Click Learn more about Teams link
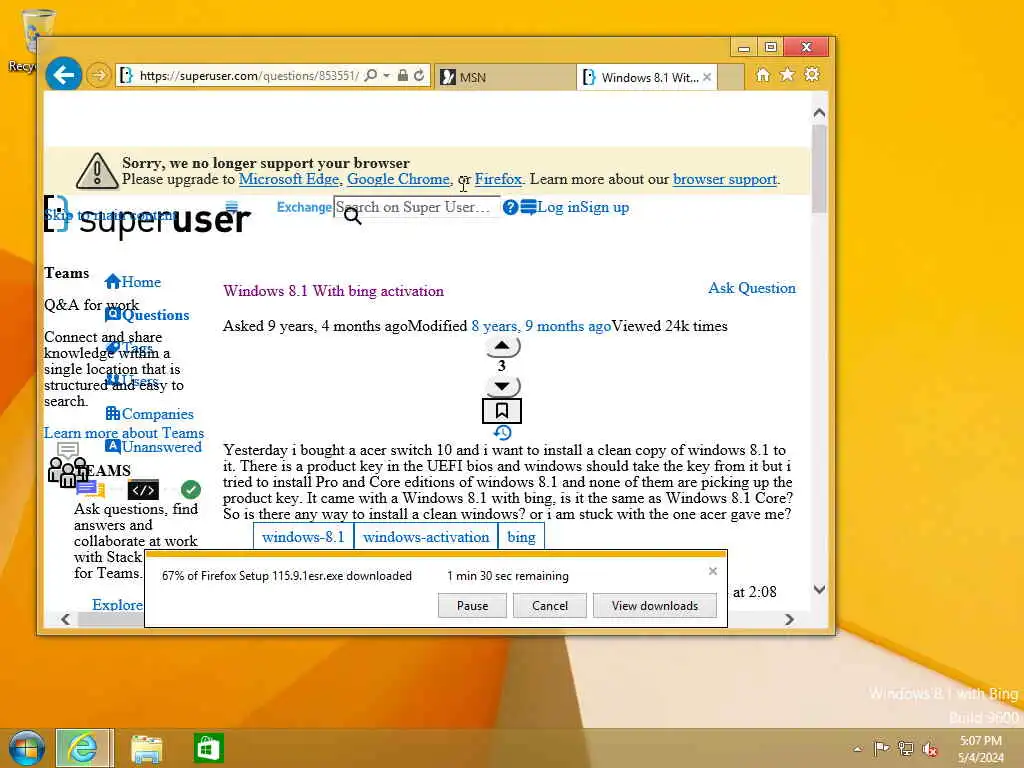Screen dimensions: 1024x768 click(x=124, y=432)
